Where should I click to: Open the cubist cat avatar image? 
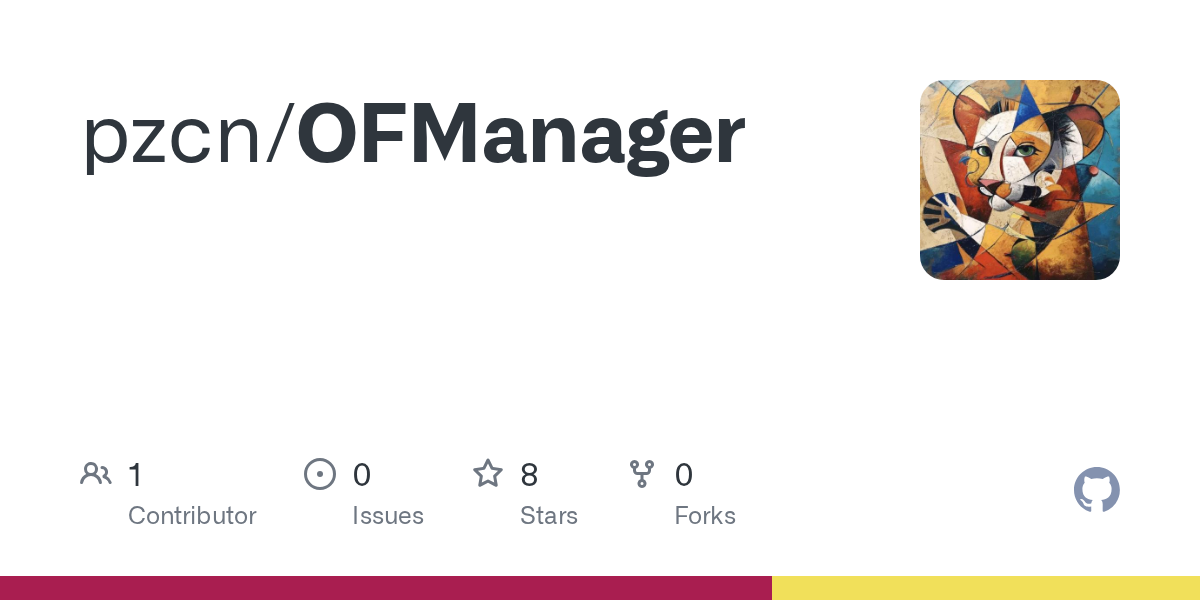(x=1020, y=180)
